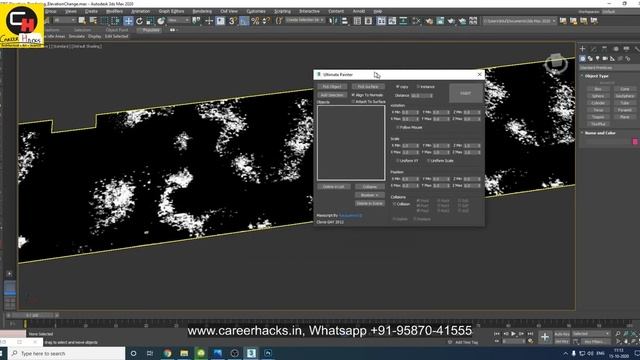Screen dimensions: 640x360
Task: Click the Align tool icon
Action: pyautogui.click(x=344, y=21)
